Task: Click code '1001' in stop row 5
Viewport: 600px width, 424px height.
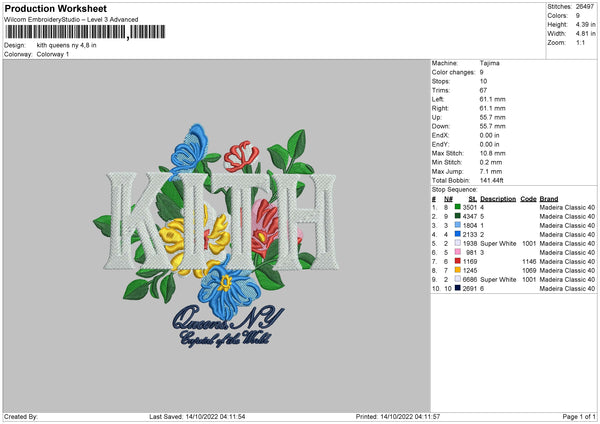Action: 529,243
